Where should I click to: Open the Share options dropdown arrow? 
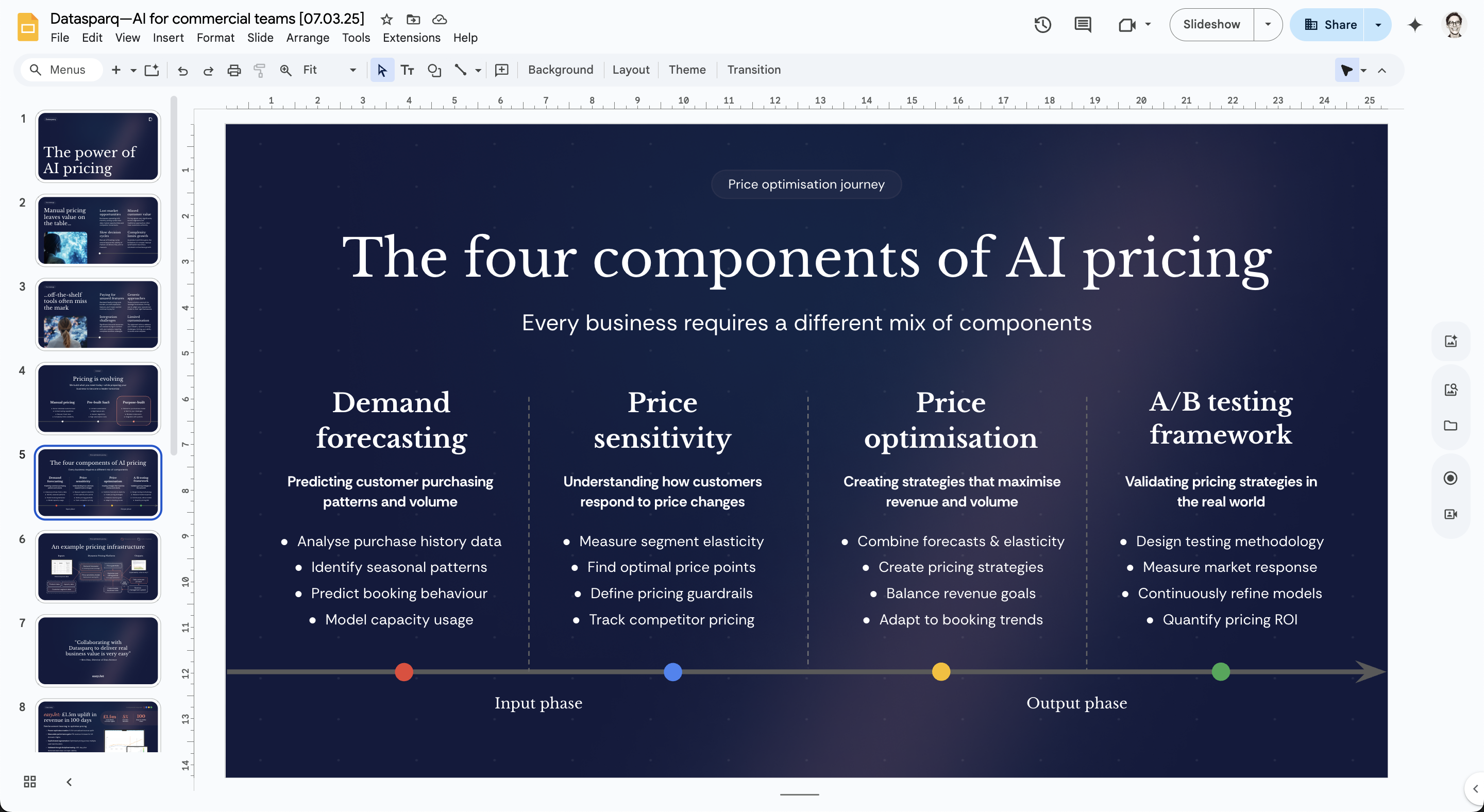1378,25
